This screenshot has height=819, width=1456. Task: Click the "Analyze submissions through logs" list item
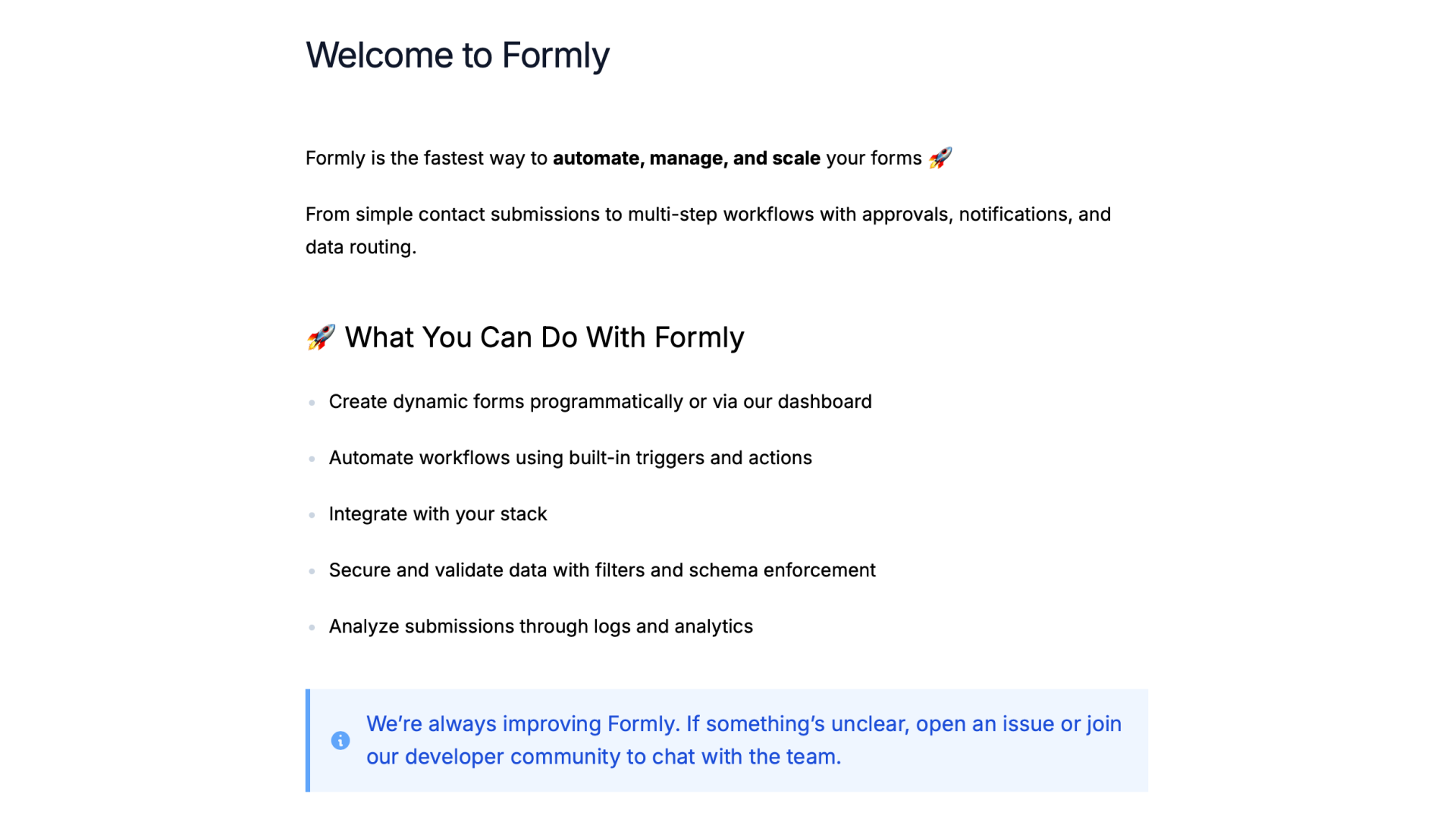[541, 626]
